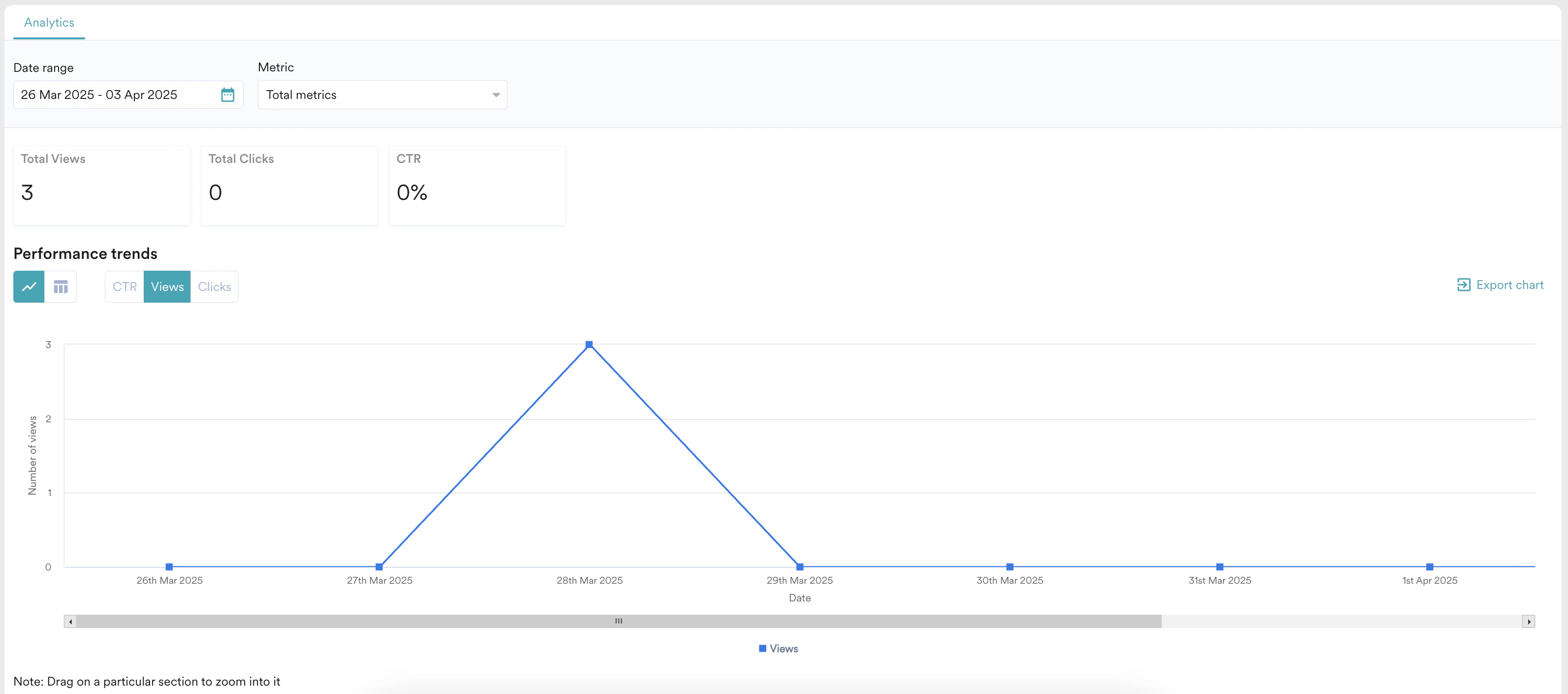Select the CTR chart toggle
The height and width of the screenshot is (694, 1568).
(124, 287)
